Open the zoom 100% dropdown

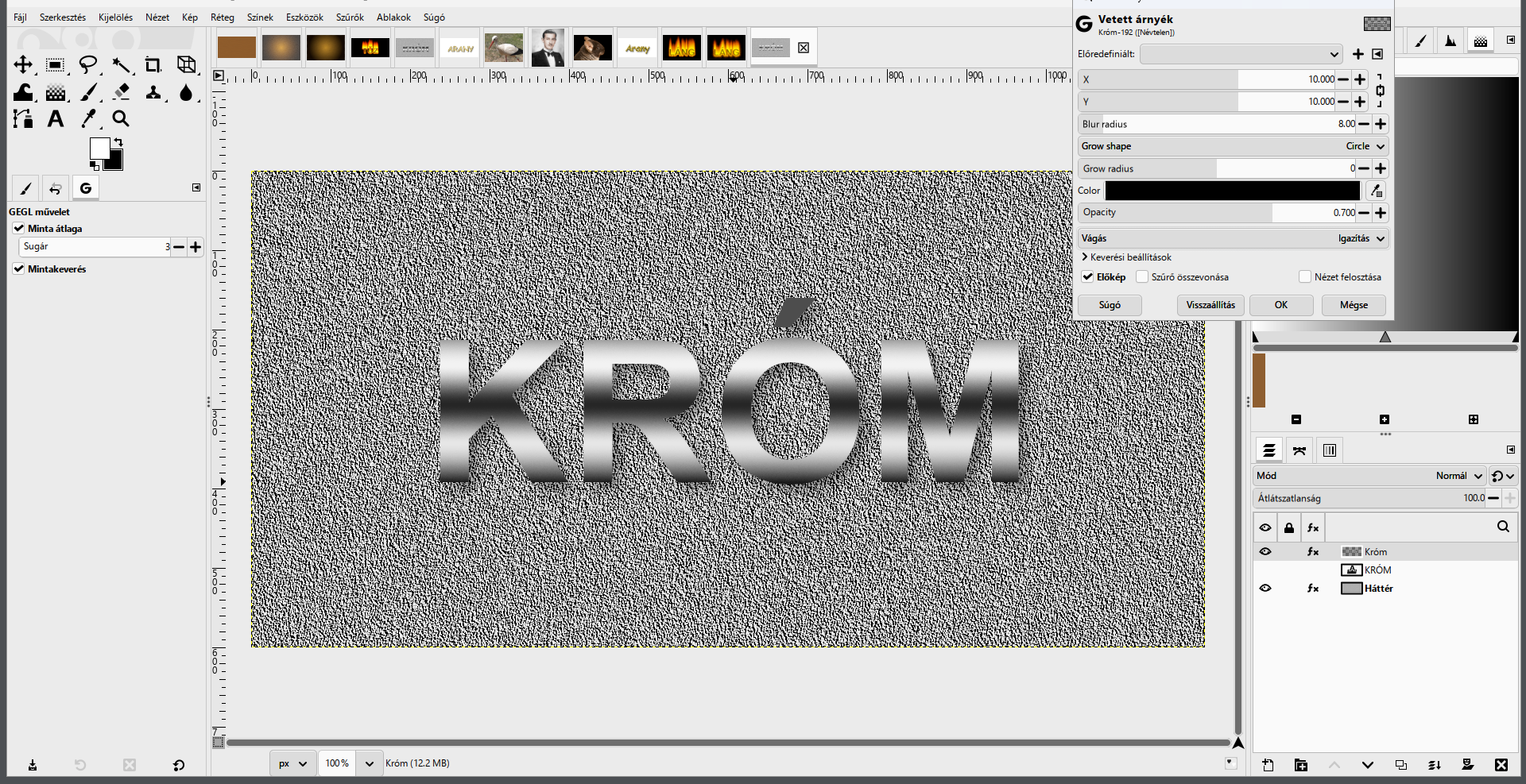coord(369,763)
